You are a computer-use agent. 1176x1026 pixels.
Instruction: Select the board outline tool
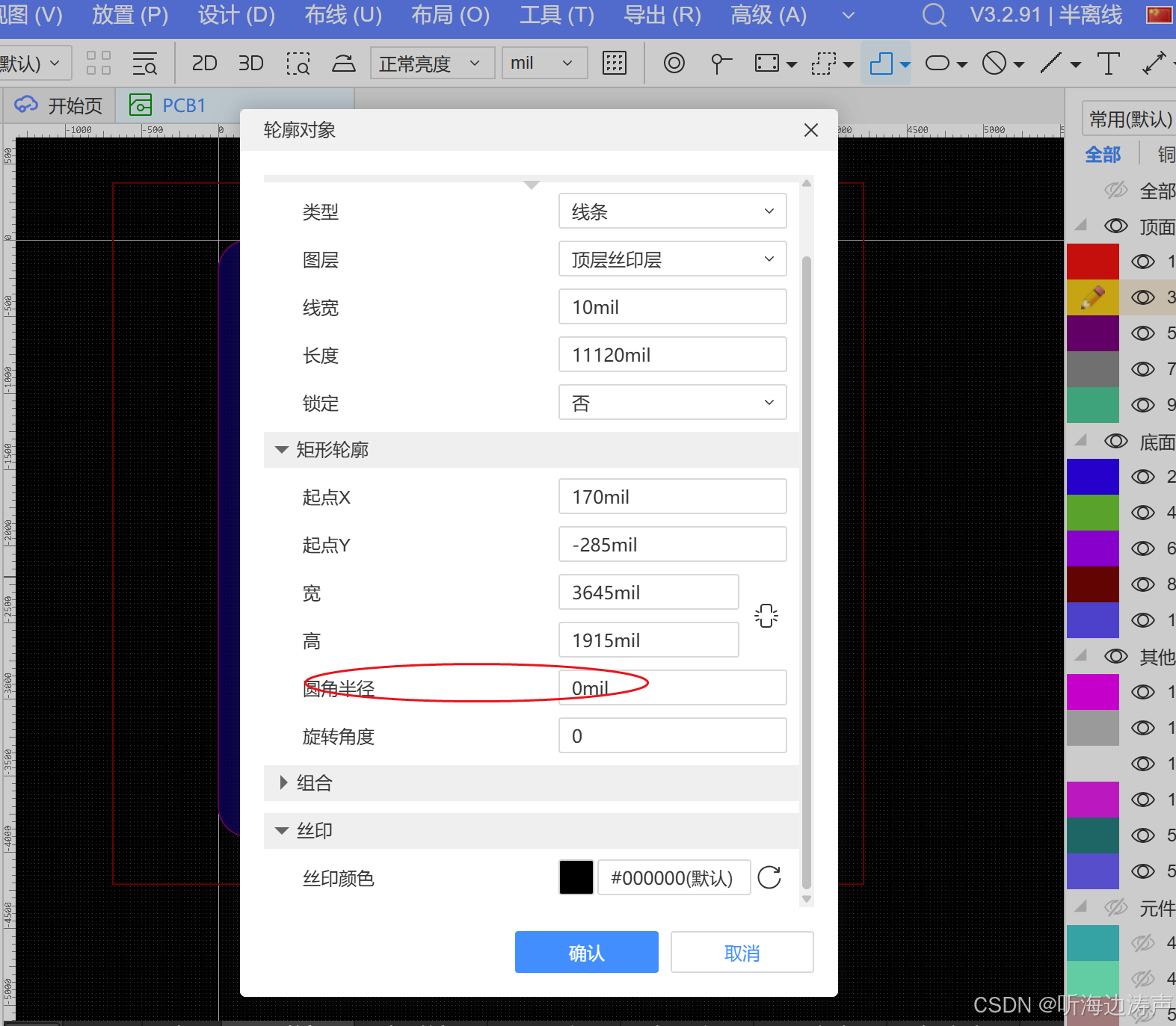881,64
